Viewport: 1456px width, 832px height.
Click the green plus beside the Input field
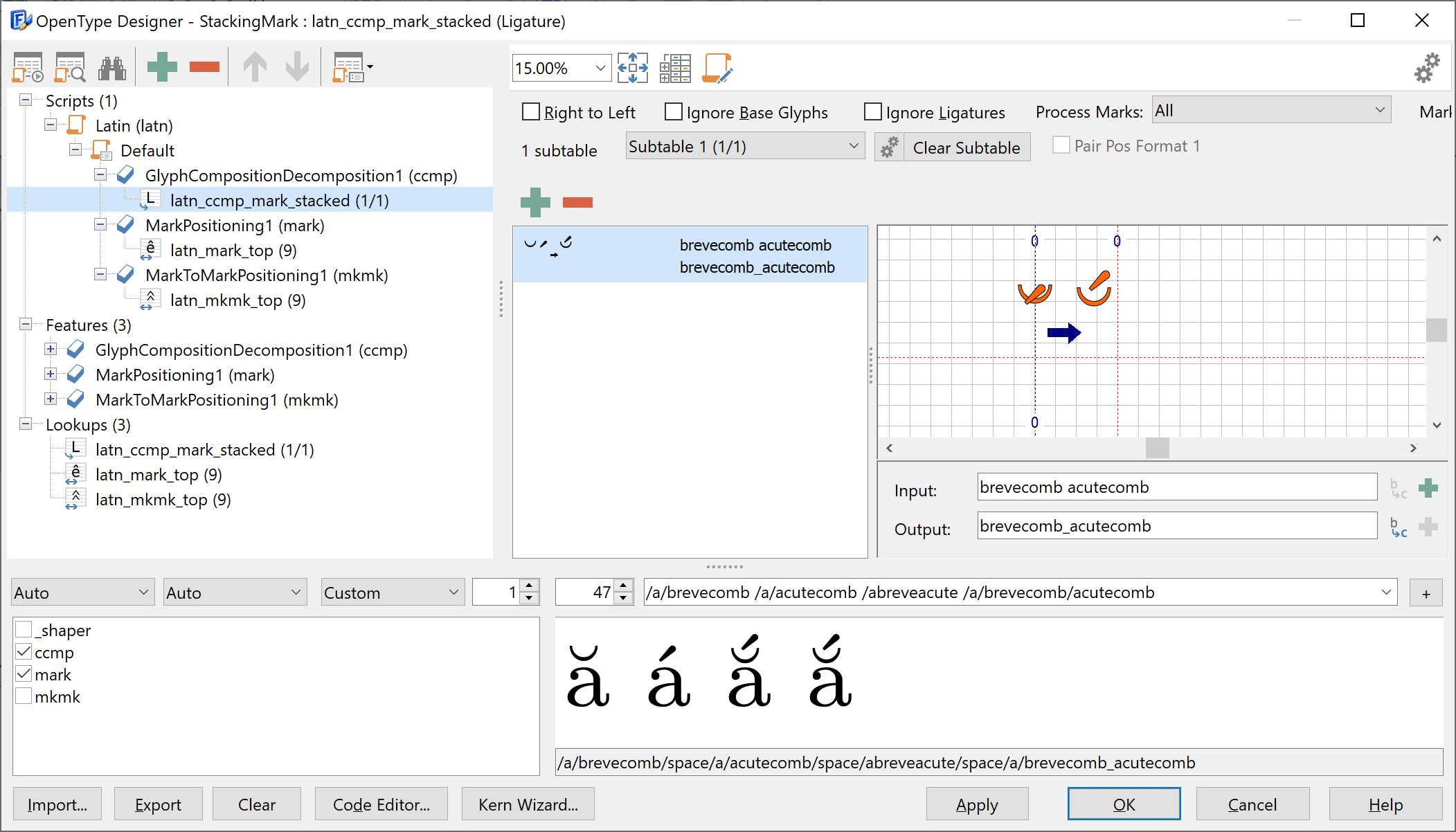1428,489
